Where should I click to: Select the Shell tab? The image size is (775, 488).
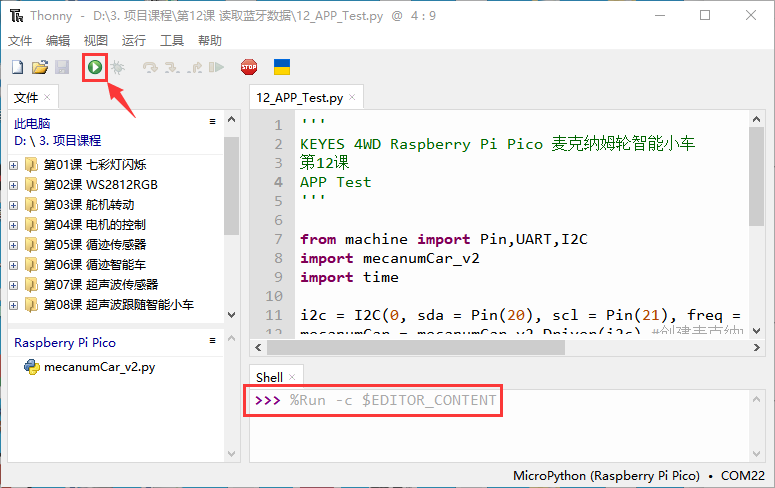269,378
